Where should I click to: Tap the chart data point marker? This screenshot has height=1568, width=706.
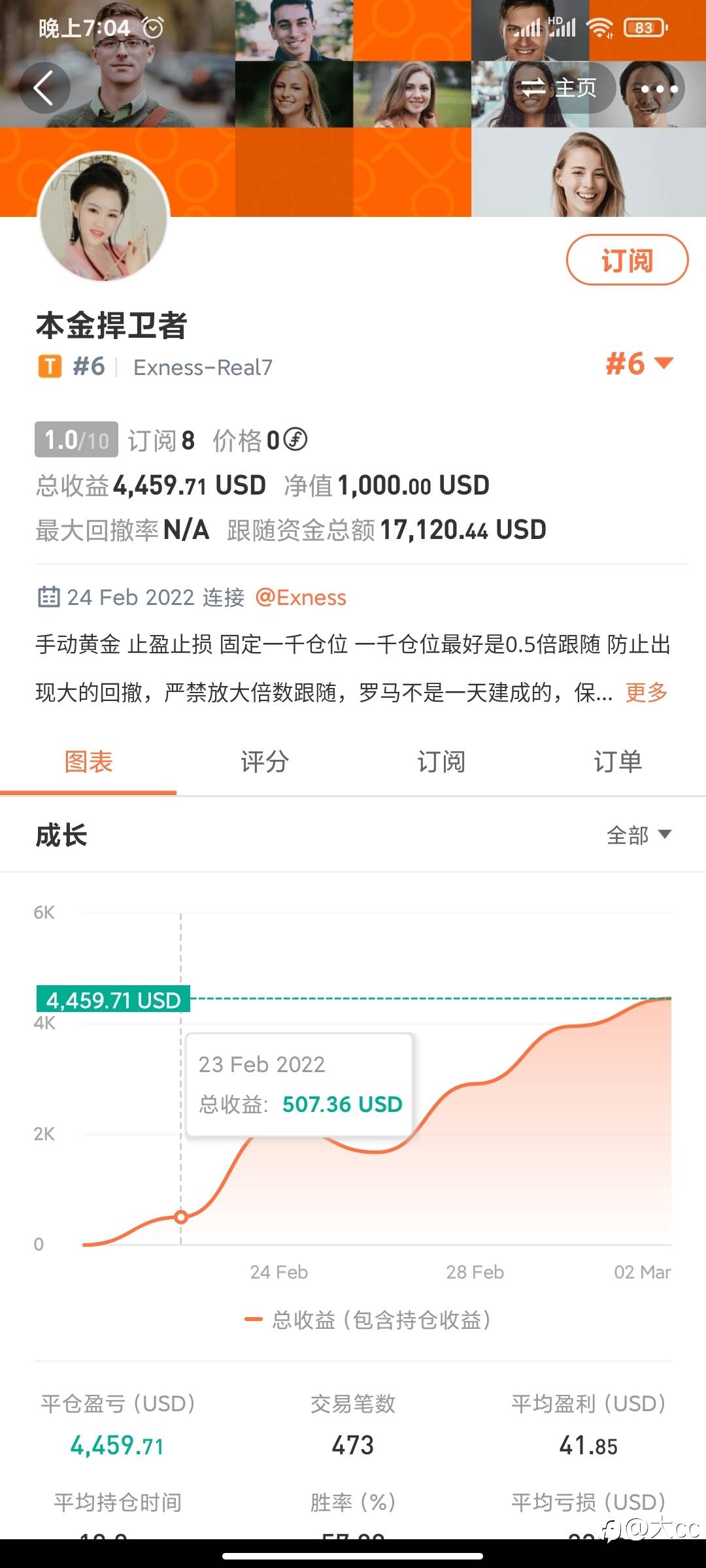[x=181, y=1217]
